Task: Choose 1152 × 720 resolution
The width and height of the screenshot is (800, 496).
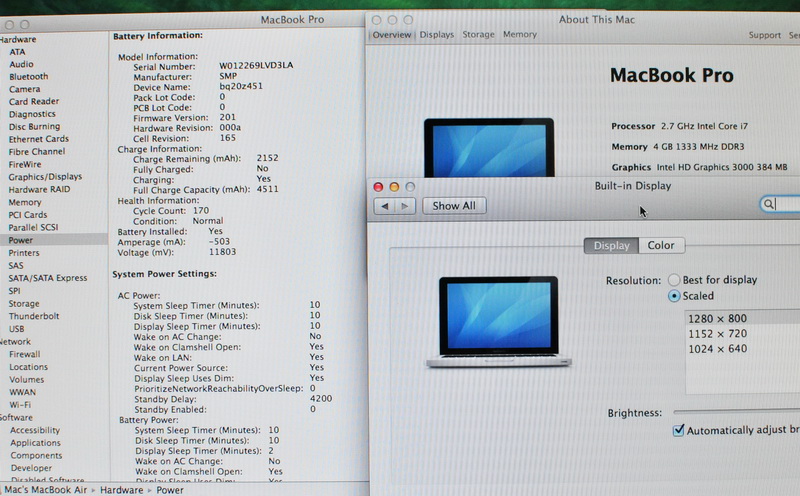Action: coord(742,334)
